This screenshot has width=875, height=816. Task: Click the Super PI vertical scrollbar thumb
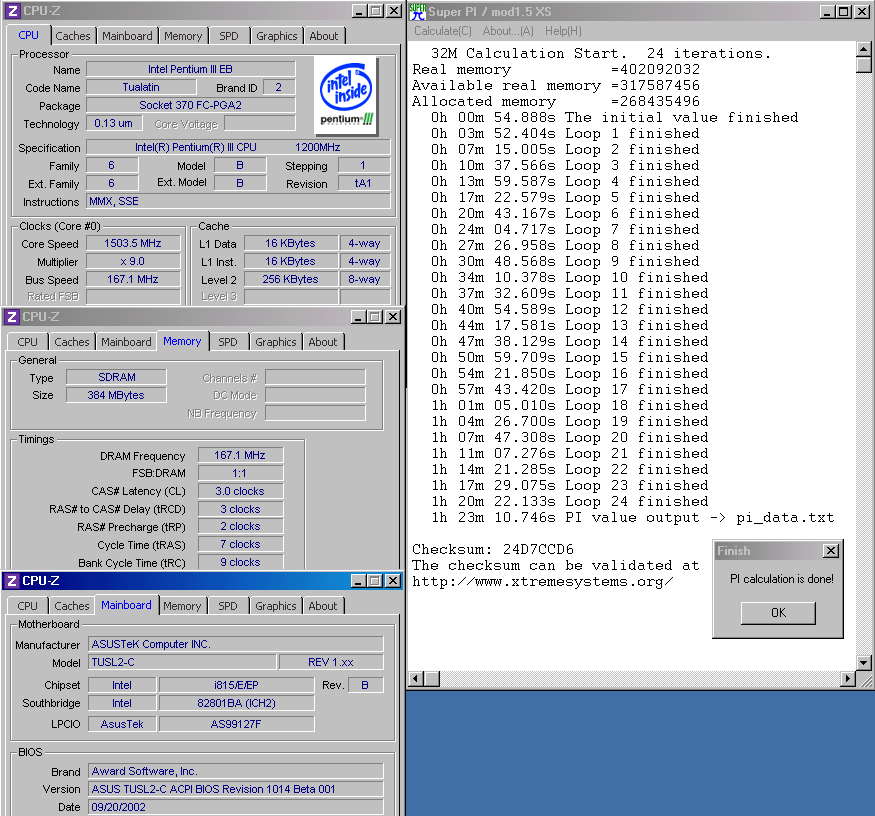(863, 65)
